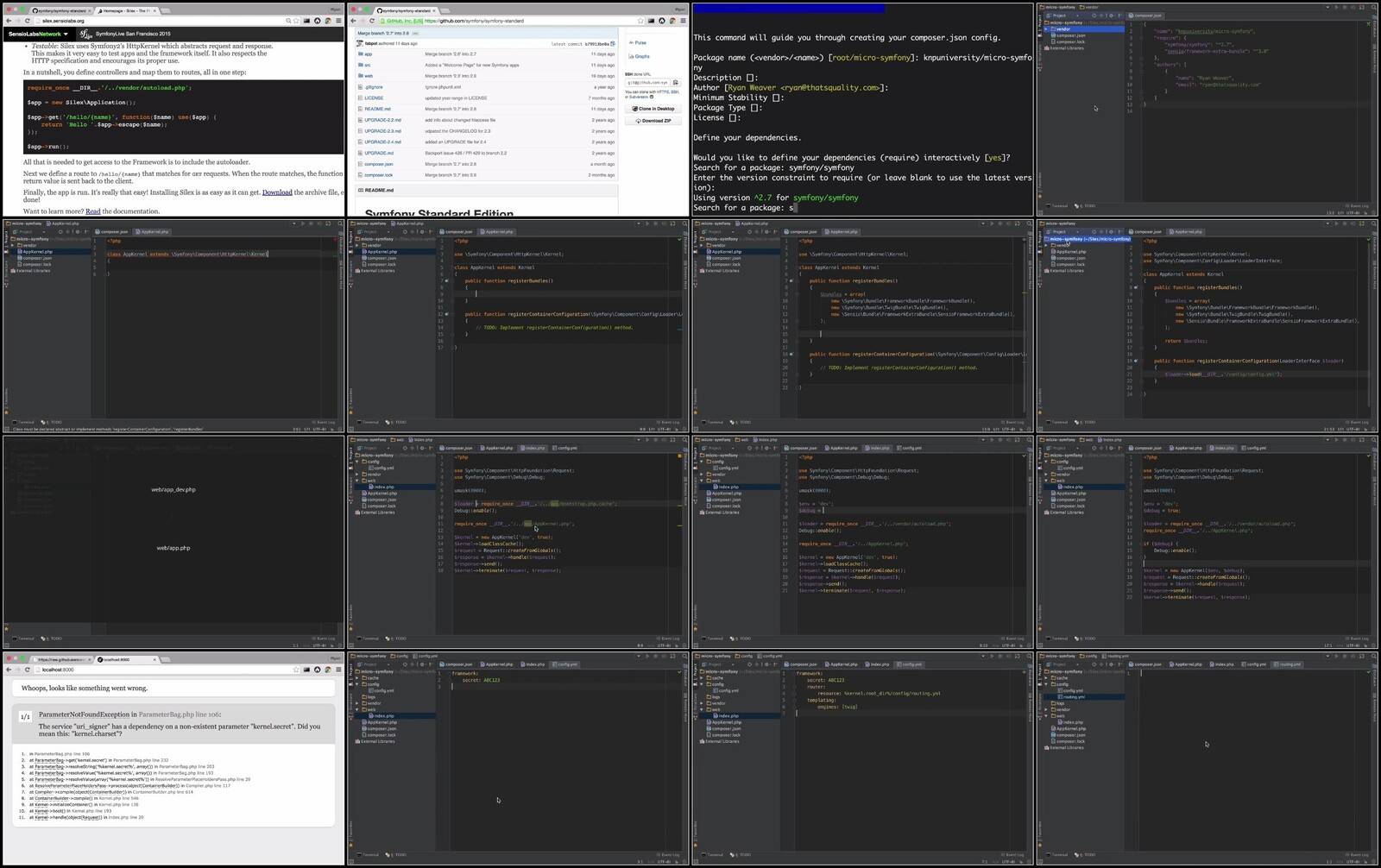Image resolution: width=1381 pixels, height=868 pixels.
Task: Switch to the routing.yml editor tab
Action: click(1290, 664)
